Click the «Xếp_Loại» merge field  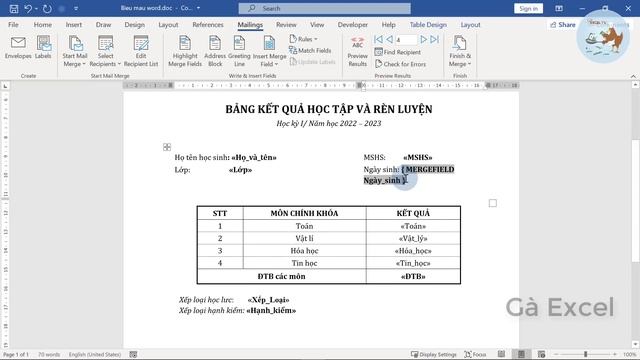point(269,300)
